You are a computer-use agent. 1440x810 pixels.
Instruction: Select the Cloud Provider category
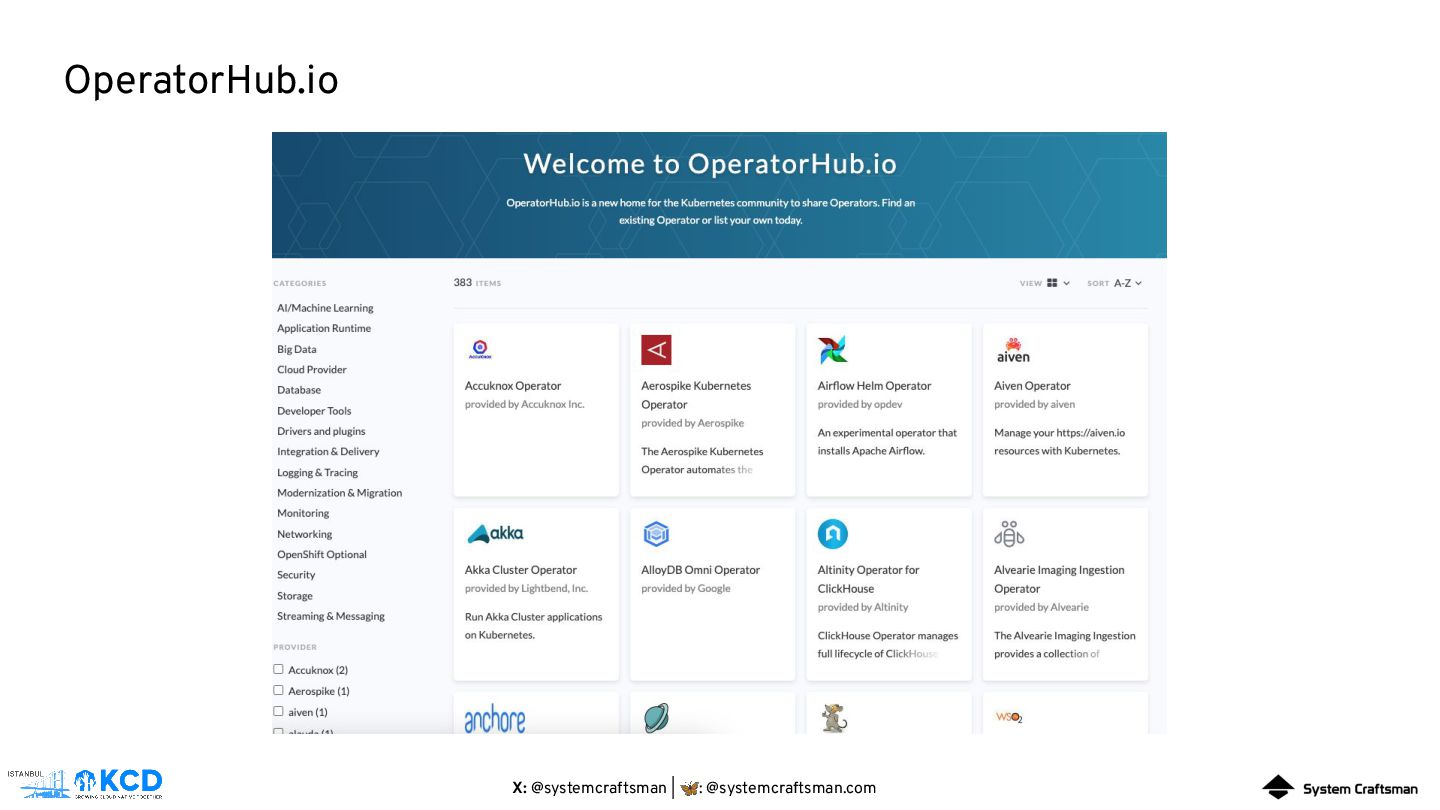(312, 369)
